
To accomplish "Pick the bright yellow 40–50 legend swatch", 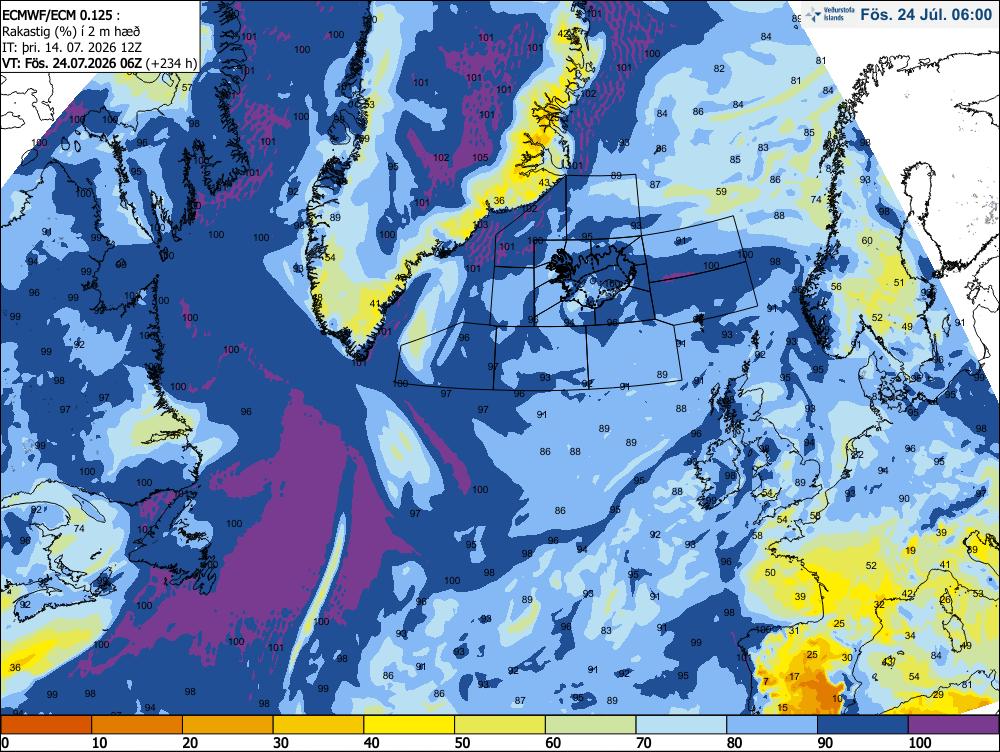I will click(x=409, y=725).
